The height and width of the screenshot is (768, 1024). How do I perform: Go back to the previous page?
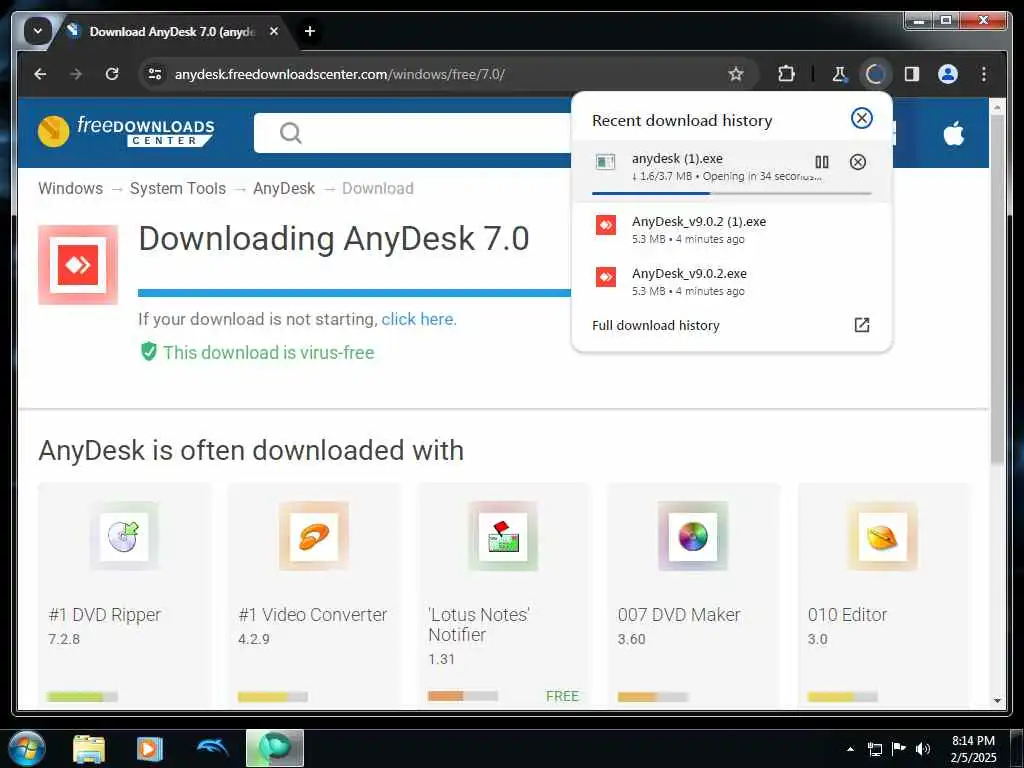coord(40,74)
